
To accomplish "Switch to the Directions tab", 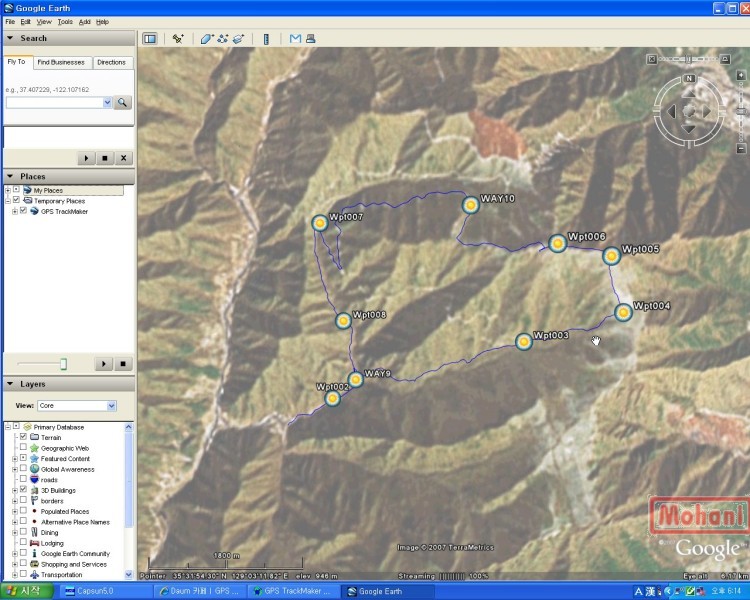I will click(x=111, y=62).
